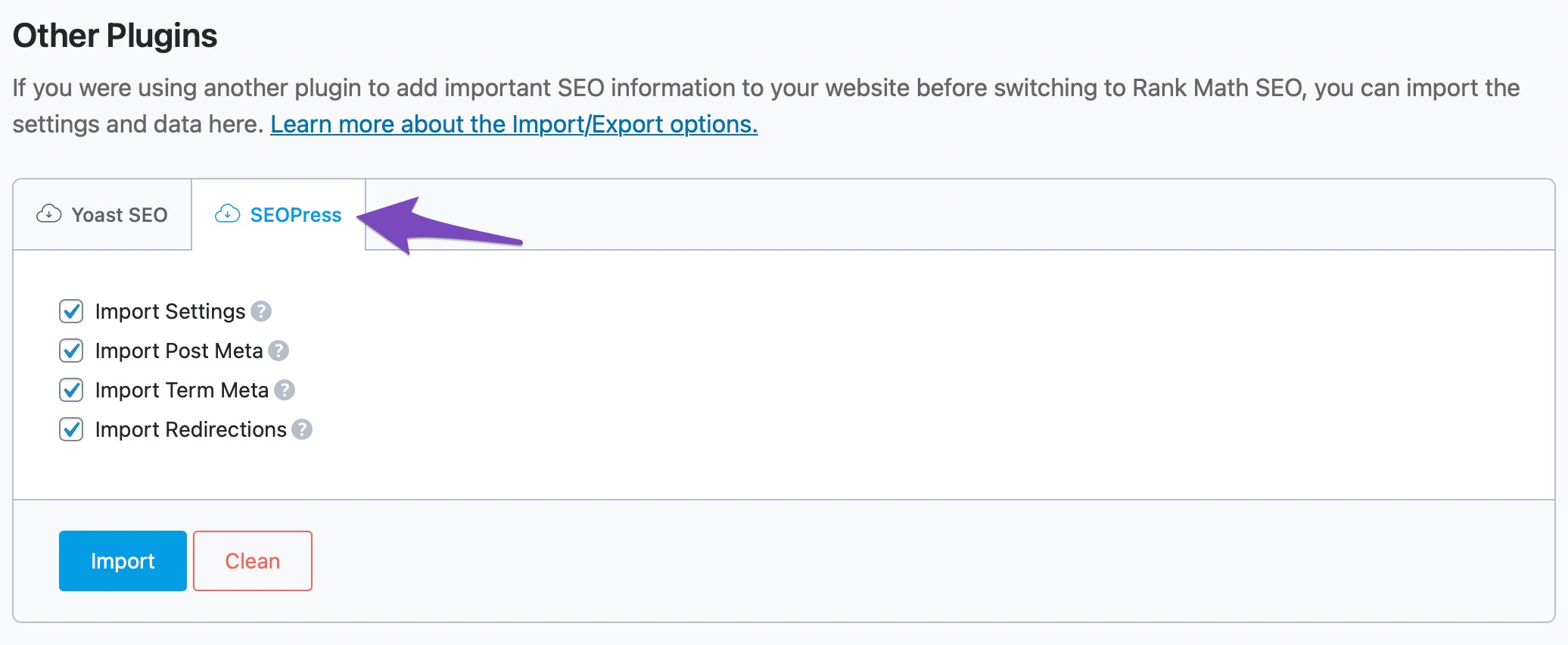Click the 'Import Term Meta' label text
The image size is (1568, 645).
(x=182, y=390)
